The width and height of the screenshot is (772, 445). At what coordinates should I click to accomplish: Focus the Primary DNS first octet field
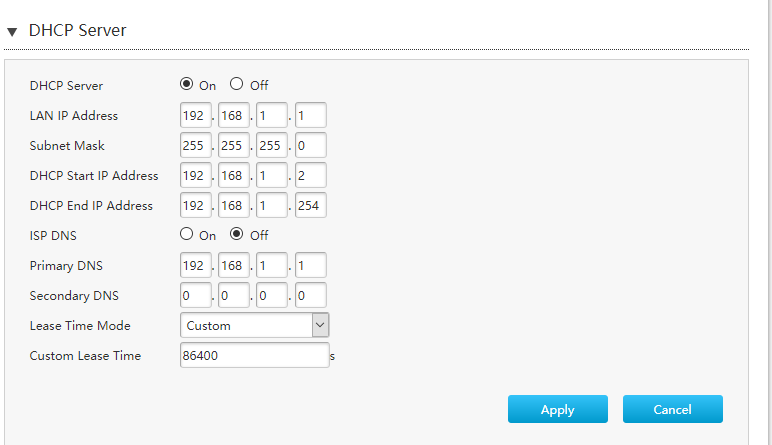195,265
